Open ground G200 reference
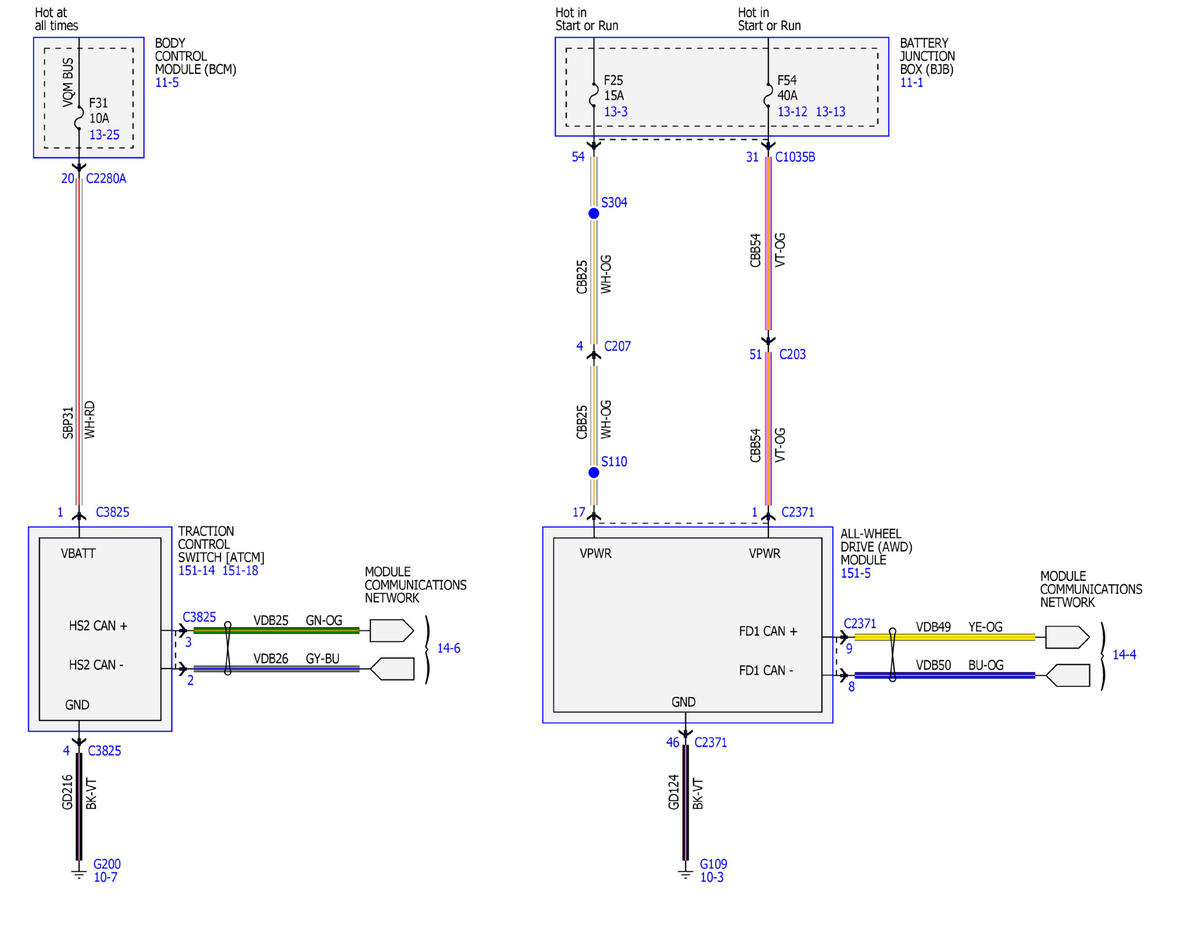This screenshot has height=927, width=1200. coord(107,864)
